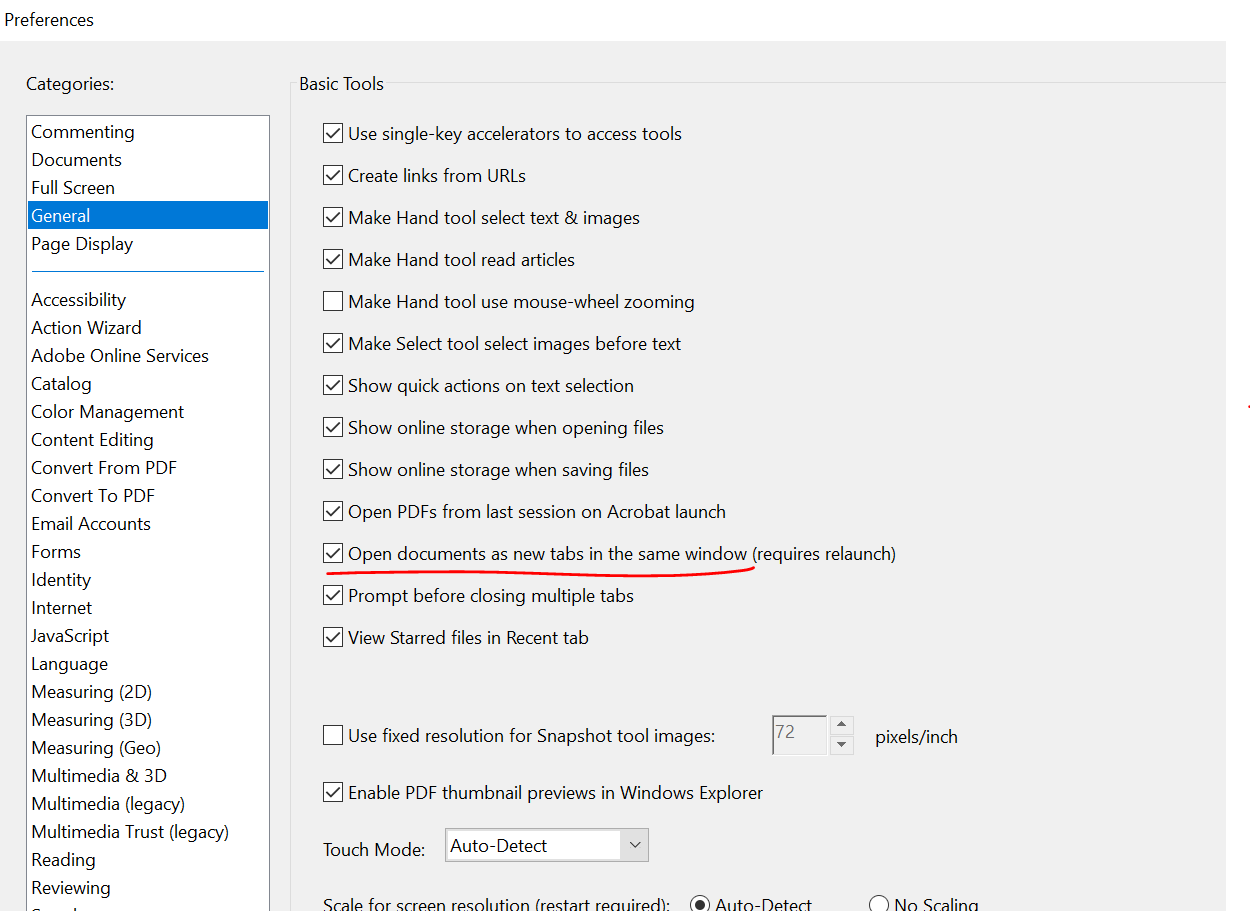Viewport: 1250px width, 911px height.
Task: Uncheck Open documents as new tabs option
Action: coord(333,553)
